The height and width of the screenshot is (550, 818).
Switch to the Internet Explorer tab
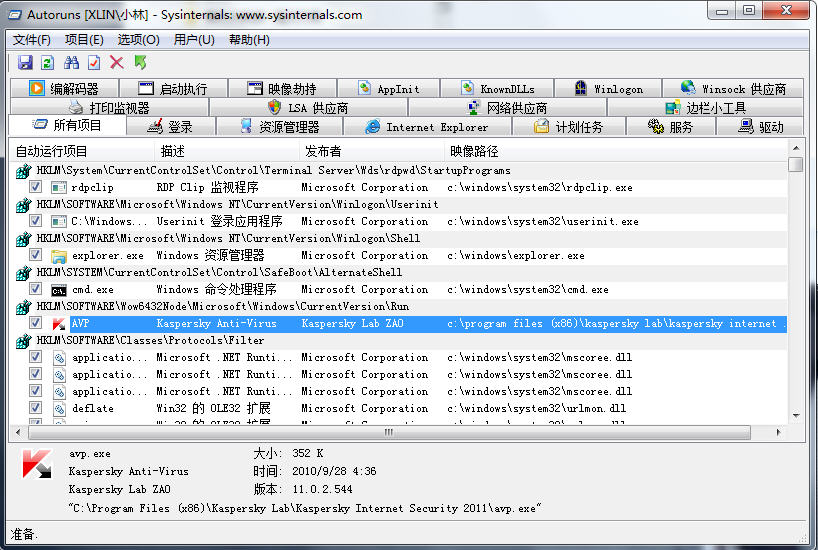coord(427,127)
